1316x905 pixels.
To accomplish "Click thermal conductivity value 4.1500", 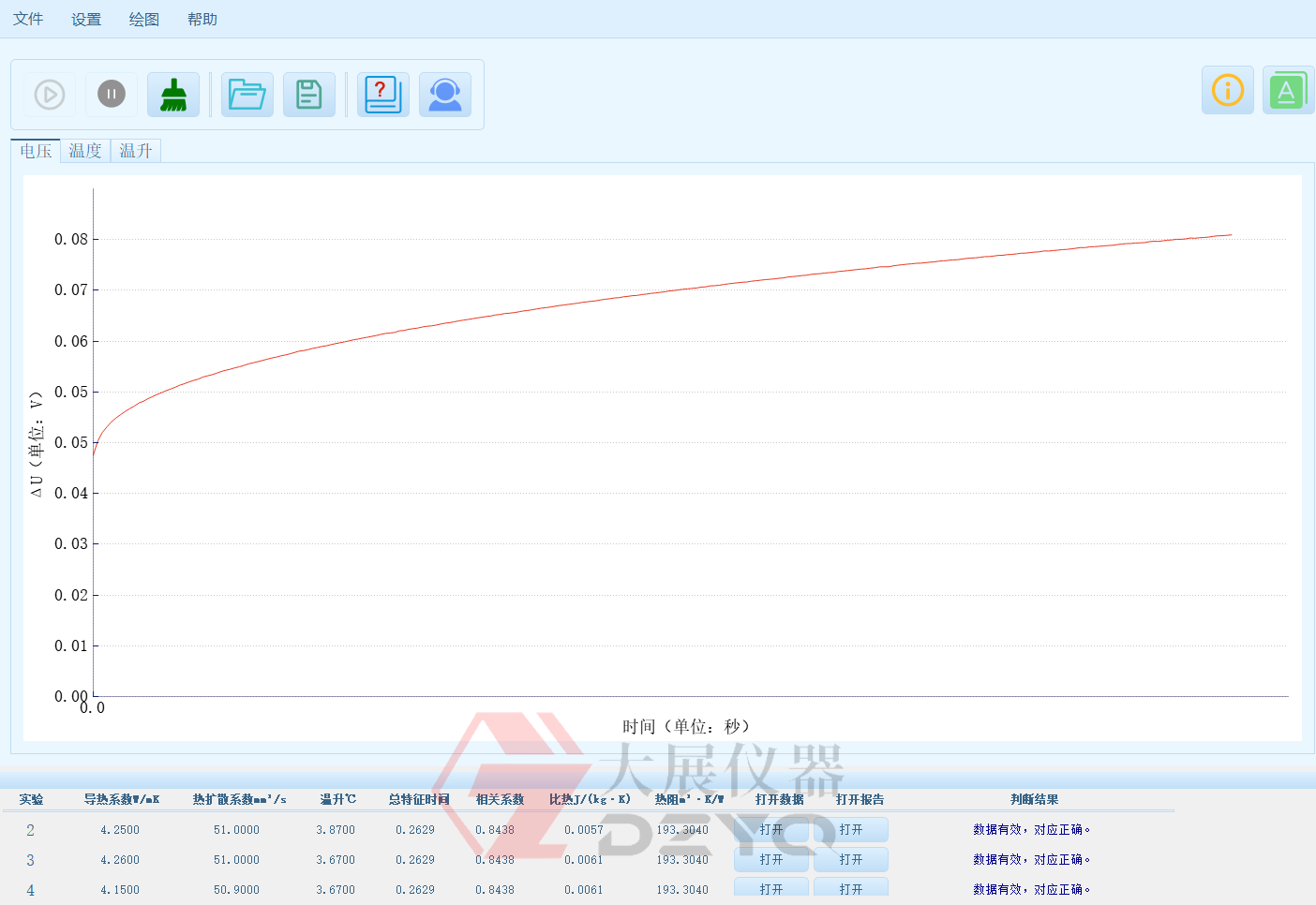I will pos(120,890).
